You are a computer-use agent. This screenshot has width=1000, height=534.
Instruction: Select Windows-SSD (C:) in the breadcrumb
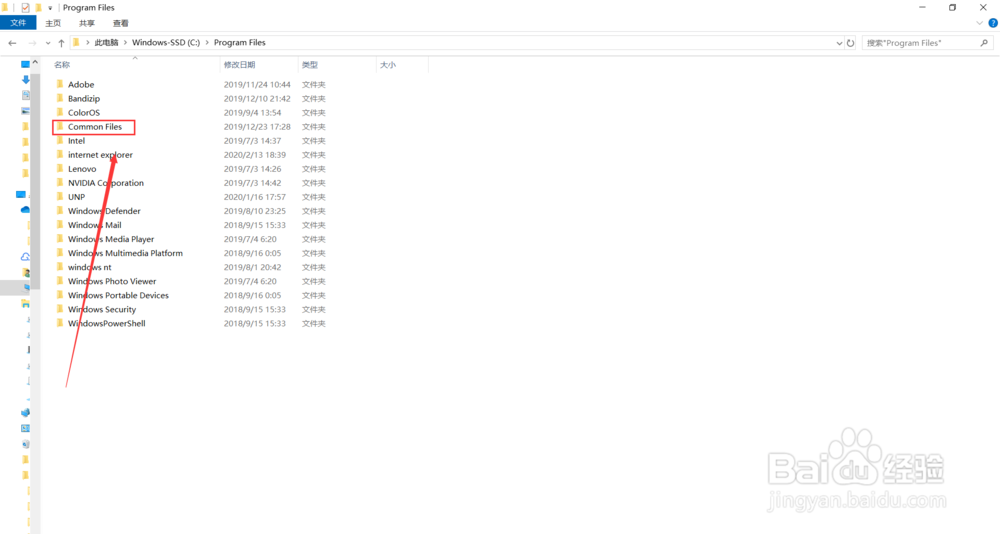click(x=166, y=43)
